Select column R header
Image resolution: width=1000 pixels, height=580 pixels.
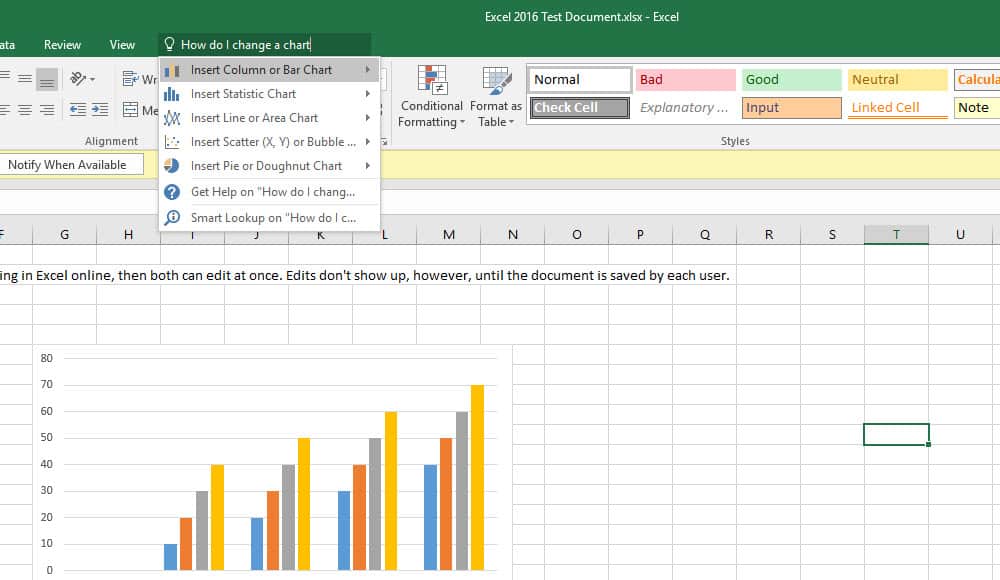point(768,234)
